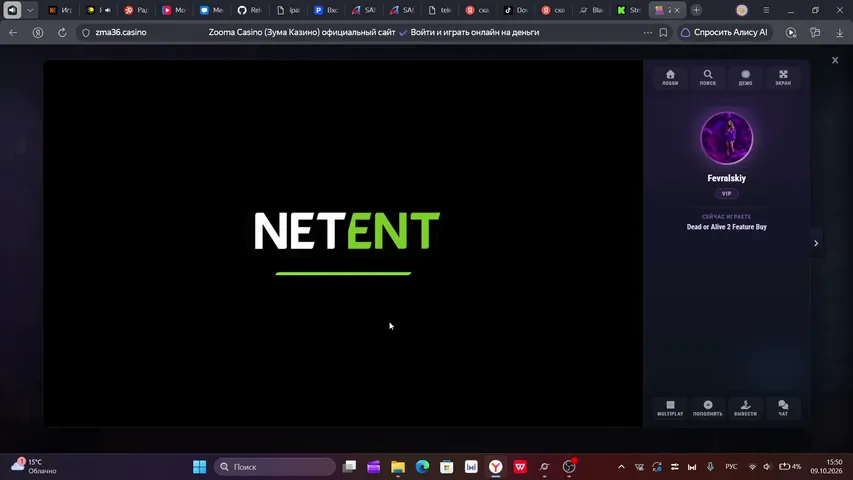The image size is (853, 480).
Task: Show hidden system tray icons
Action: [621, 466]
